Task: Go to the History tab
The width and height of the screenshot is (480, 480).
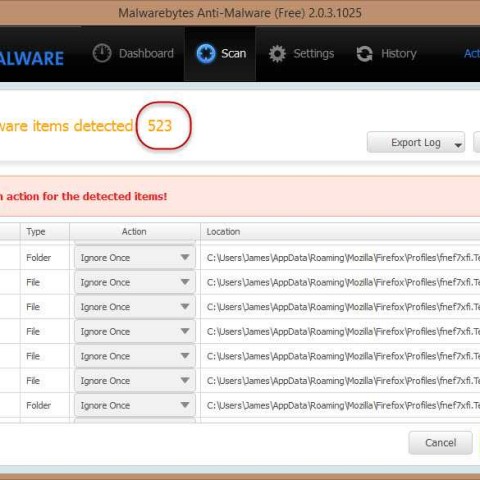Action: click(386, 54)
